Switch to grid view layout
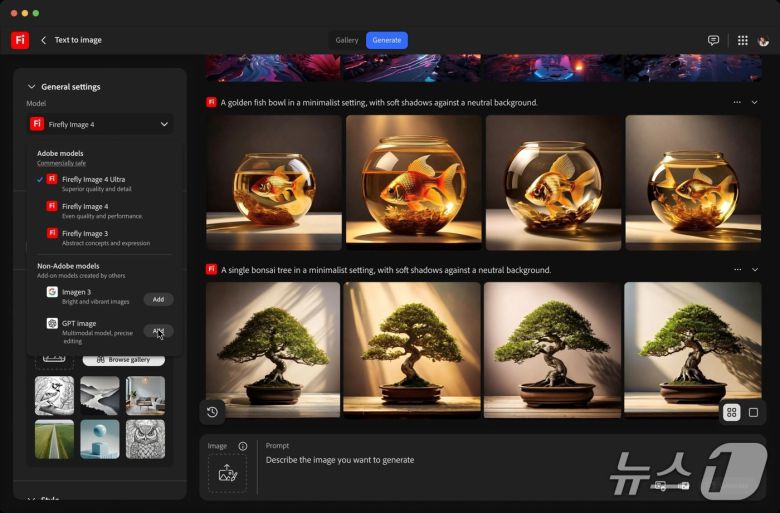Screen dimensions: 780x513 coord(731,412)
